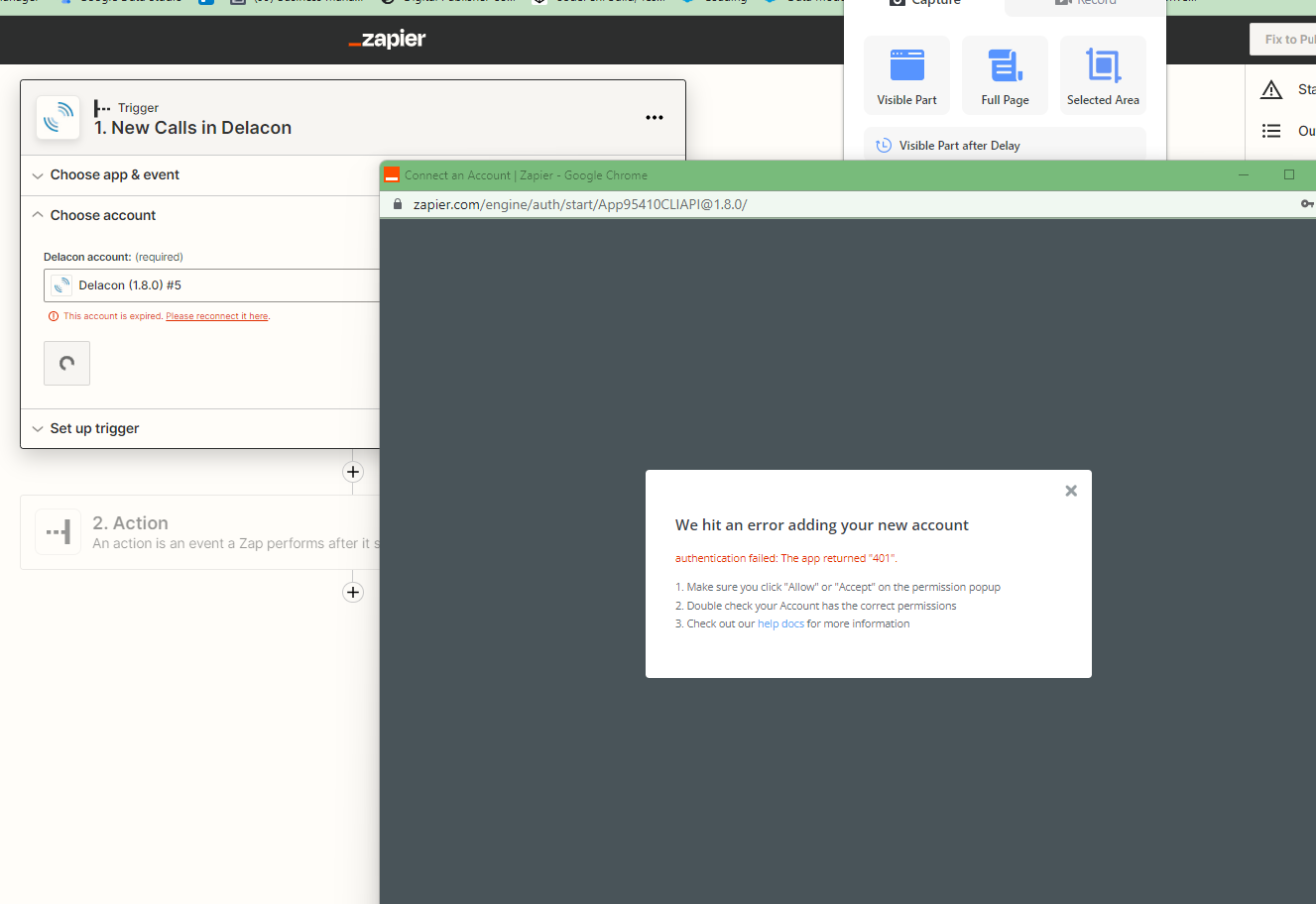
Task: Select the 2. Action step card
Action: pos(200,532)
